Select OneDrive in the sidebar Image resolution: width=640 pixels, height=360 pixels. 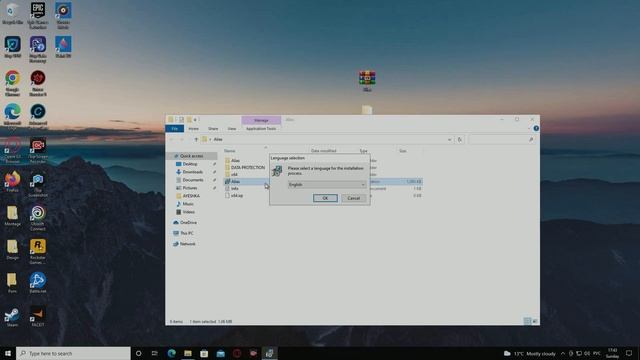point(188,222)
